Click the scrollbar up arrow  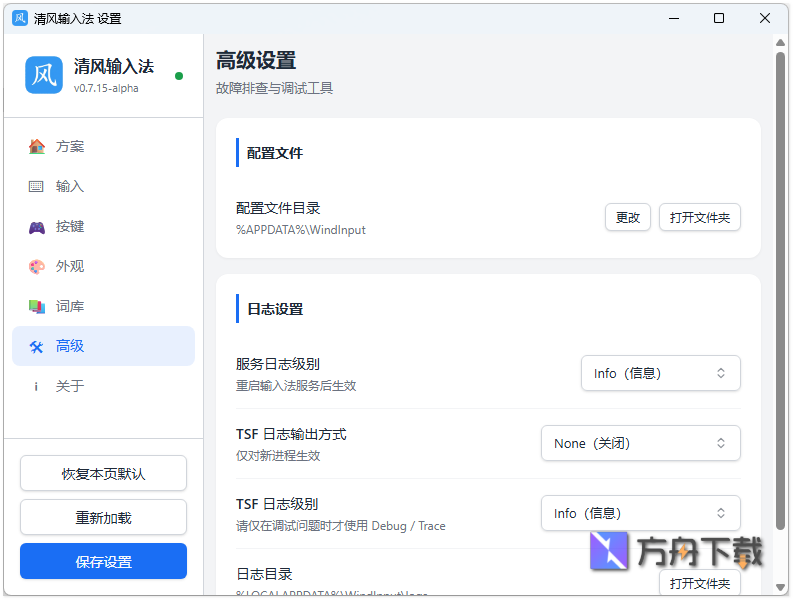click(780, 43)
